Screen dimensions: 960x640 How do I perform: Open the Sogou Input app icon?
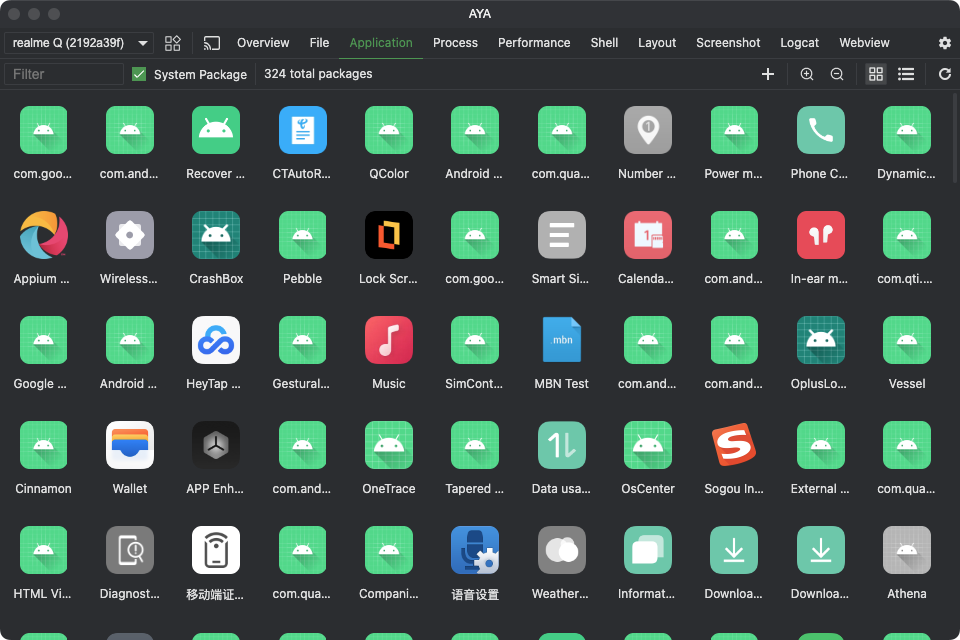(x=734, y=445)
